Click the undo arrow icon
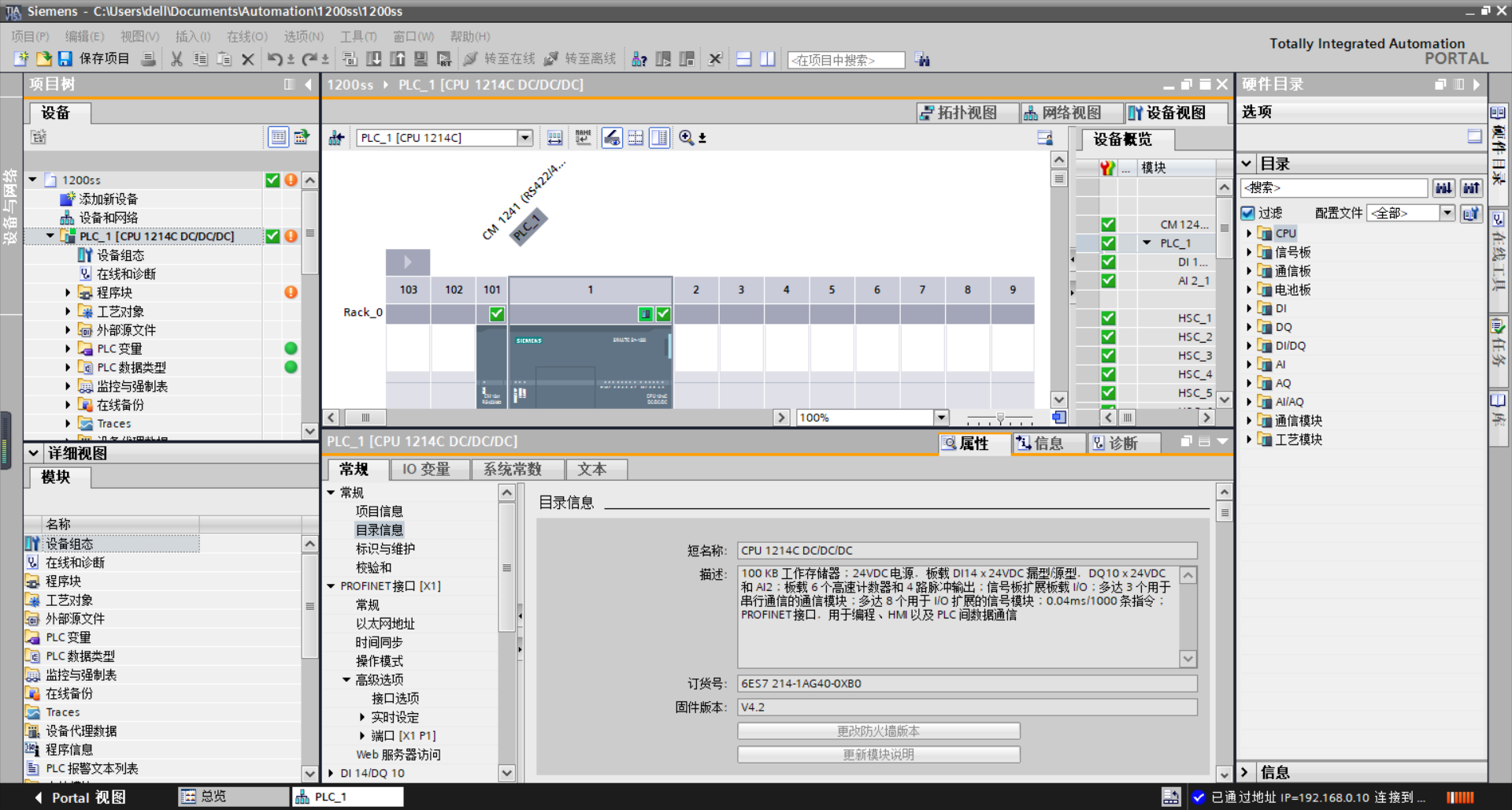This screenshot has height=810, width=1512. [x=274, y=59]
